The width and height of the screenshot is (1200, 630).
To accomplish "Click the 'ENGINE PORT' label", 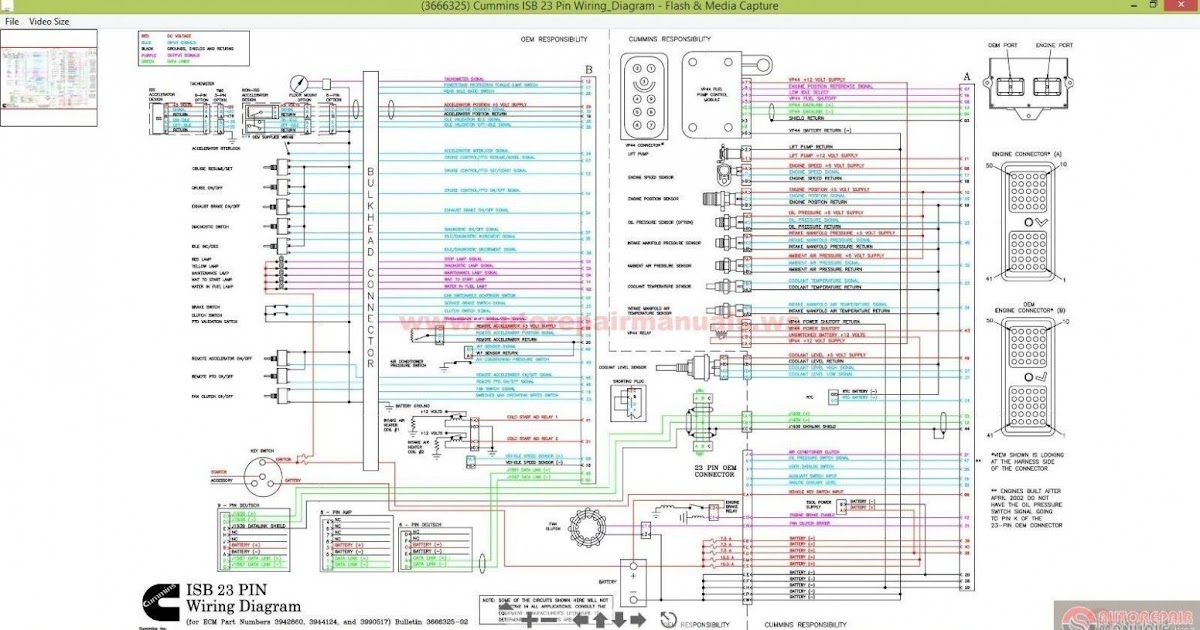I will pos(1054,45).
